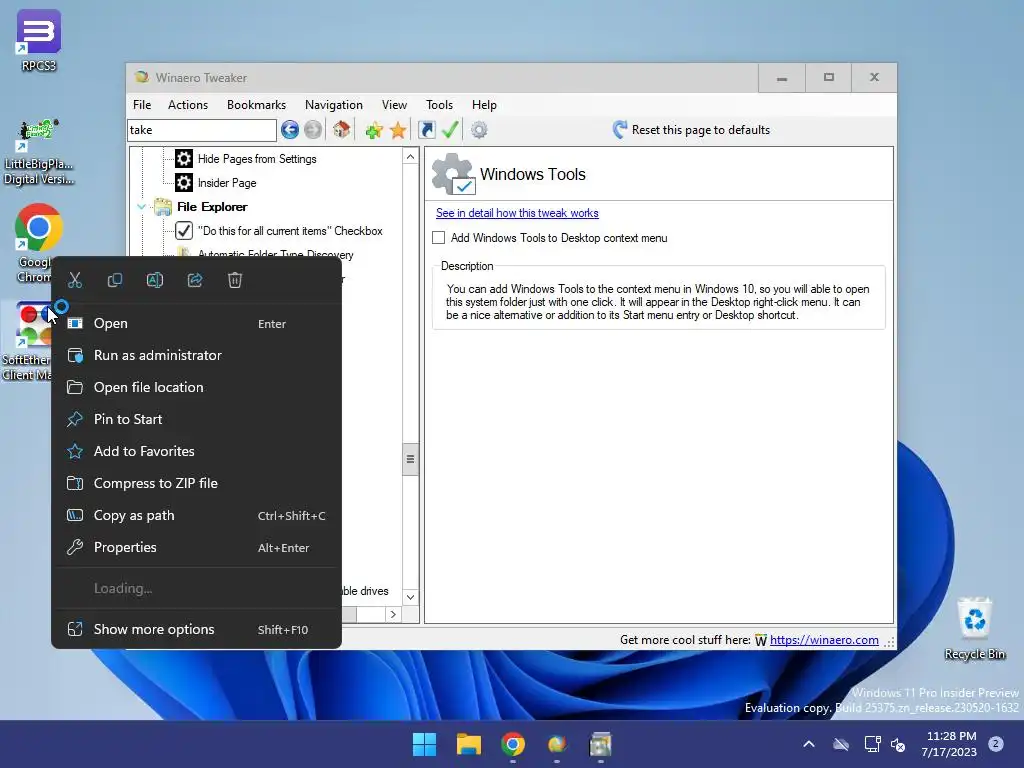Open the Tools menu

click(x=440, y=105)
